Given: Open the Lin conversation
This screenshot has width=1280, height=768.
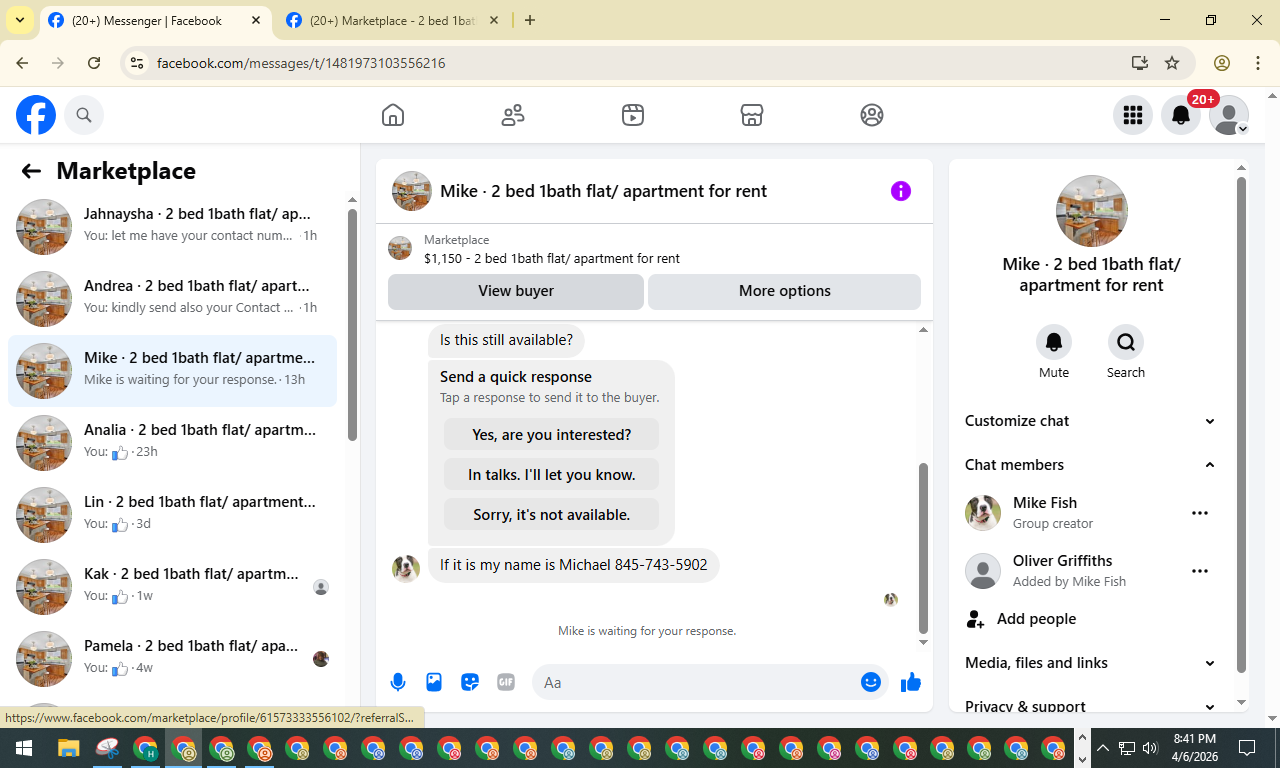Looking at the screenshot, I should click(172, 515).
